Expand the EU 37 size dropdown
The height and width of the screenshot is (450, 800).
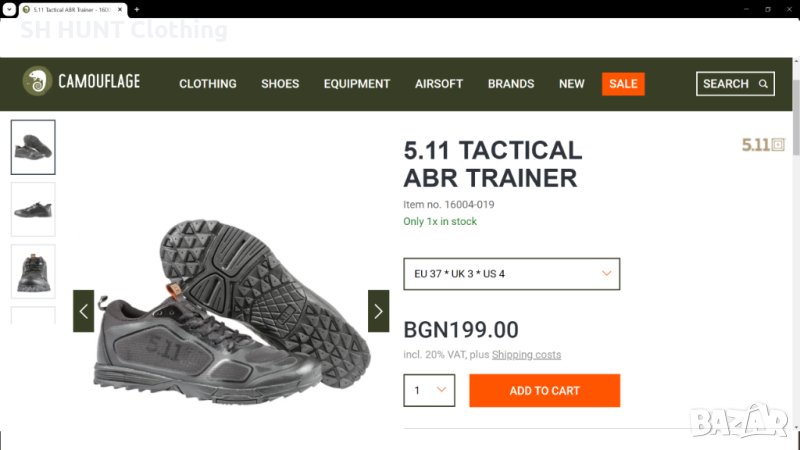(511, 274)
